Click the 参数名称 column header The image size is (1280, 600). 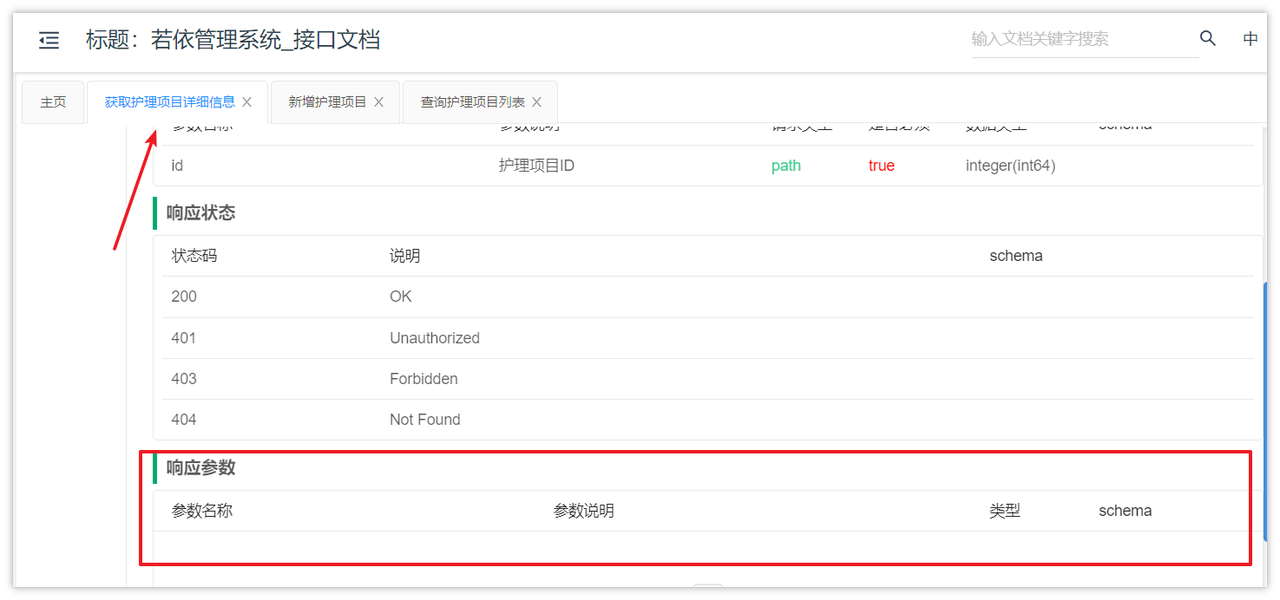202,511
